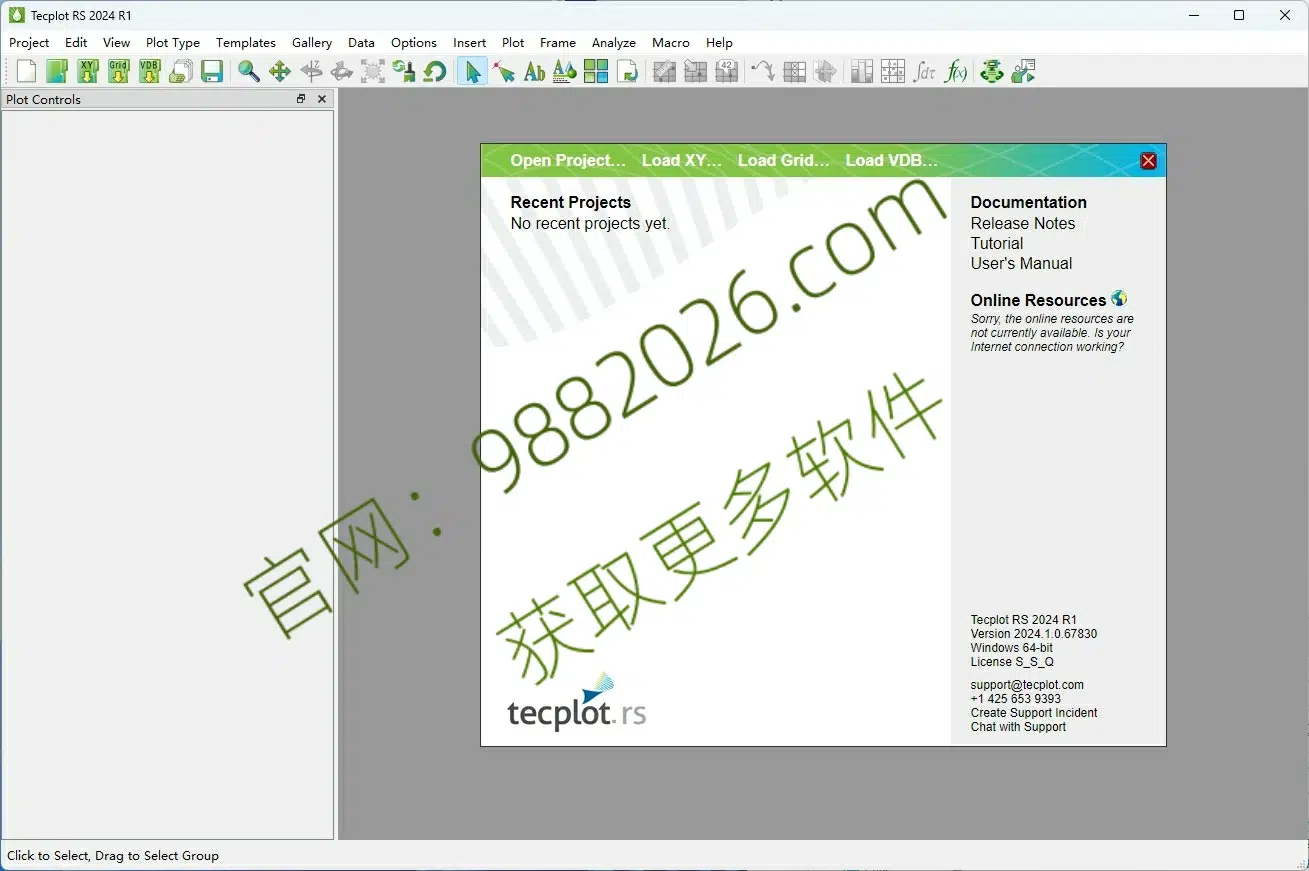Click the green phone support icon
1309x871 pixels.
pos(991,71)
